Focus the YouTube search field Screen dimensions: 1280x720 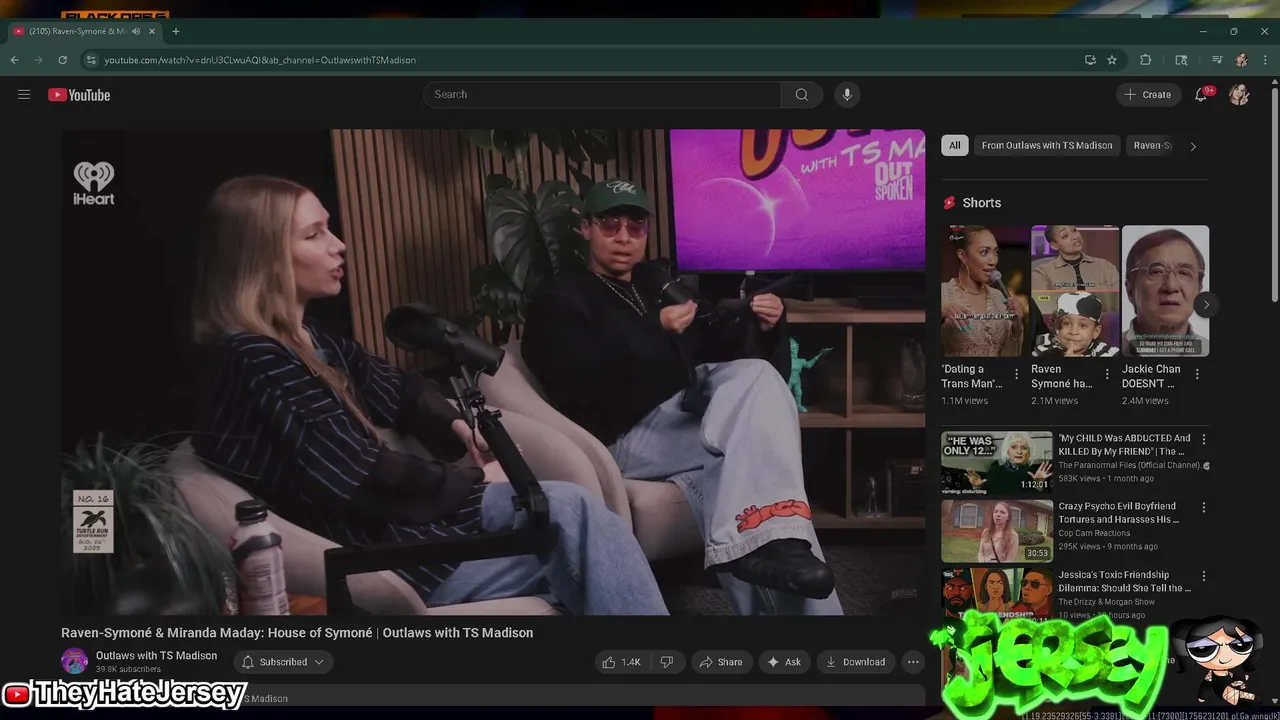602,94
